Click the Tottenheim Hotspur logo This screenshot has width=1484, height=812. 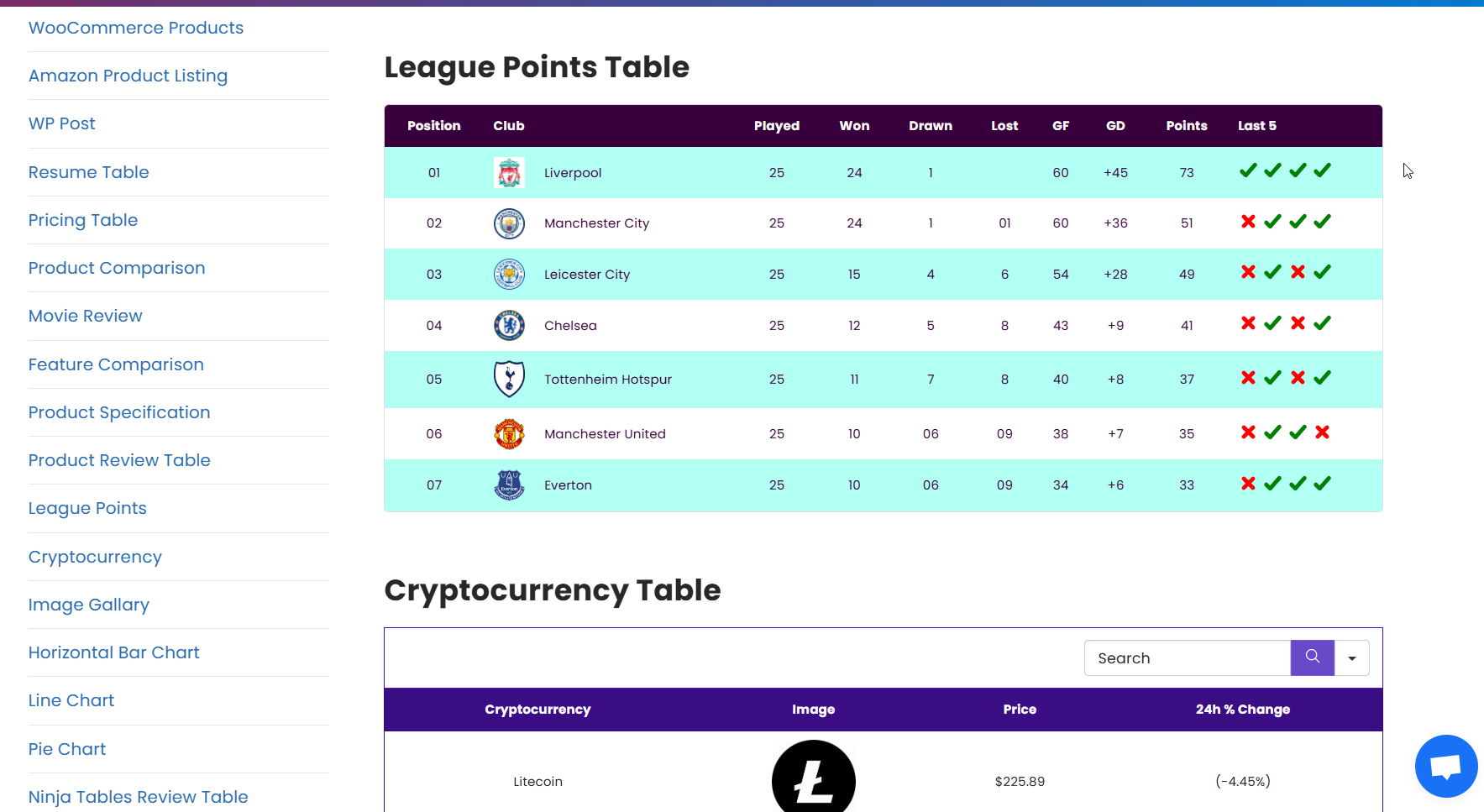pyautogui.click(x=509, y=379)
